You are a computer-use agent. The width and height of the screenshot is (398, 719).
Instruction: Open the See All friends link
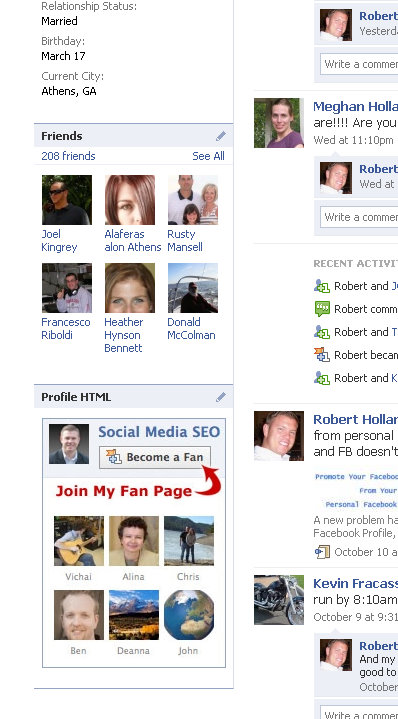pyautogui.click(x=208, y=156)
